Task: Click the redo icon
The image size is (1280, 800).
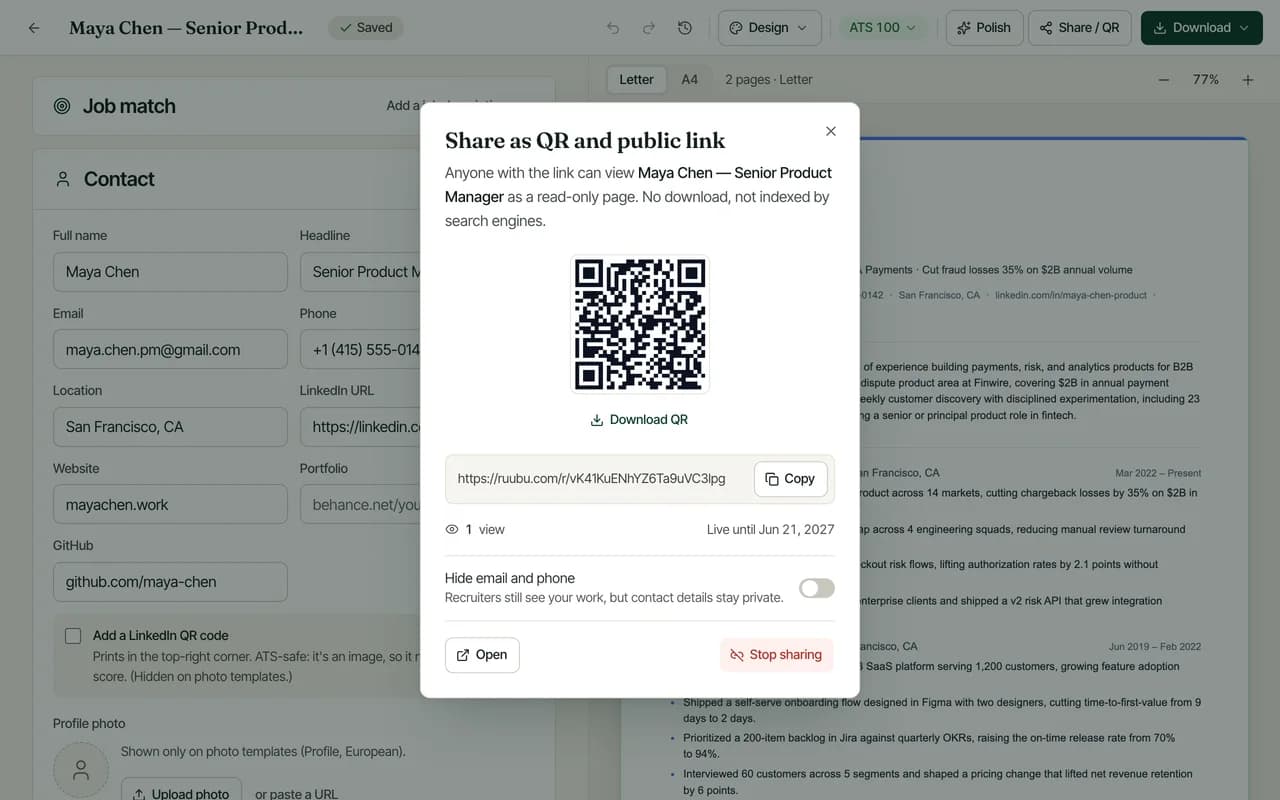Action: click(649, 28)
